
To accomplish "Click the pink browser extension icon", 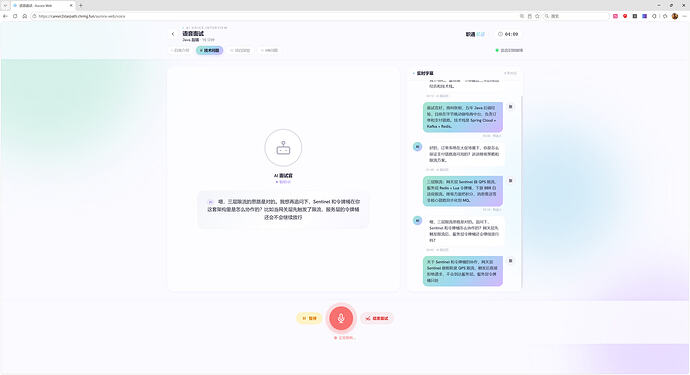I will coord(615,16).
